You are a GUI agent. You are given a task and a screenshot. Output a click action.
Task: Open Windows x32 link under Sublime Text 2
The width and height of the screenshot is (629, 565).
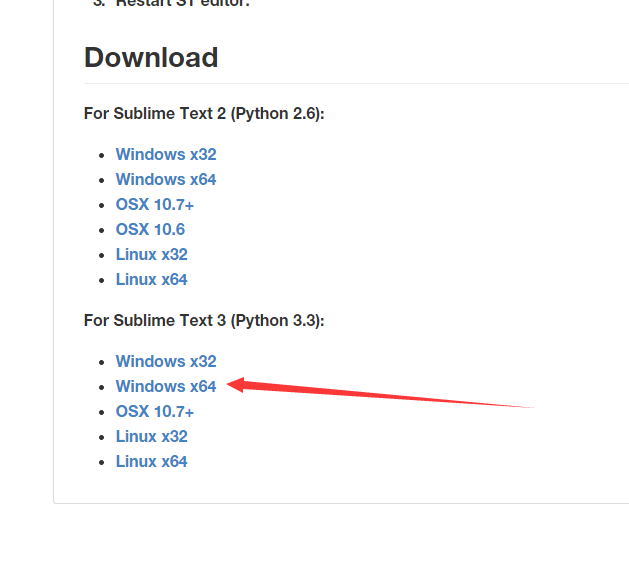coord(166,154)
